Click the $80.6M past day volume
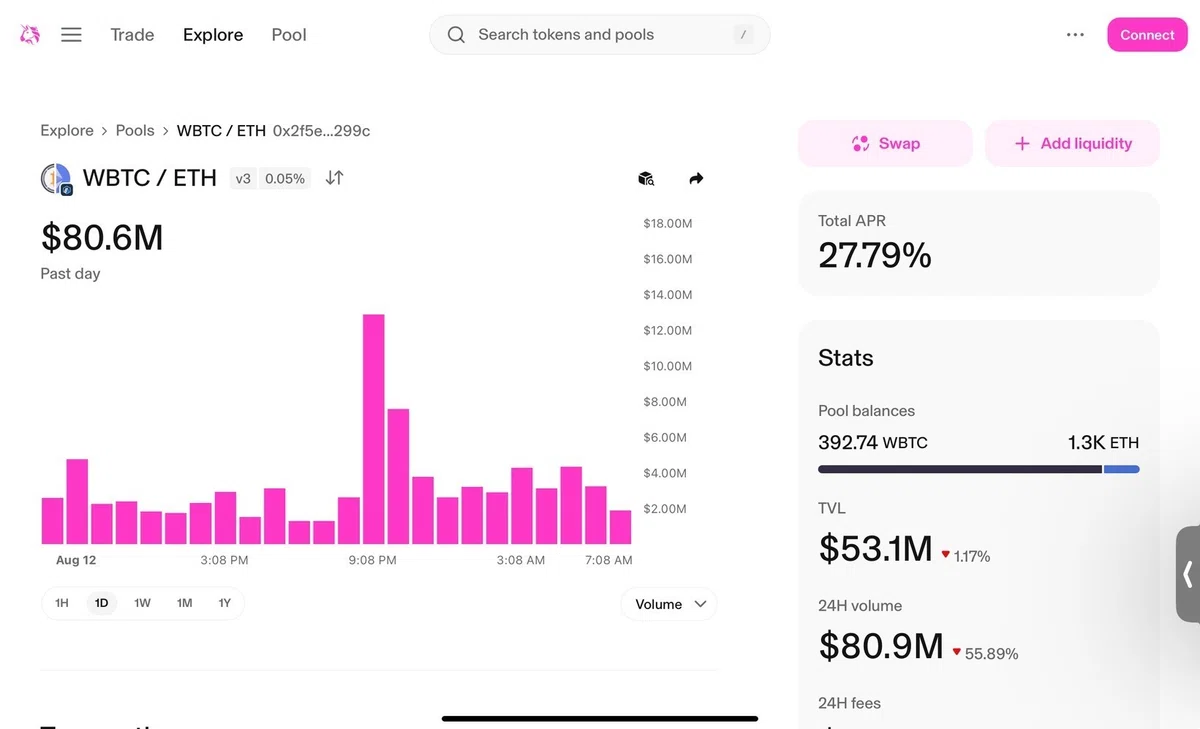Image resolution: width=1200 pixels, height=729 pixels. (x=102, y=238)
